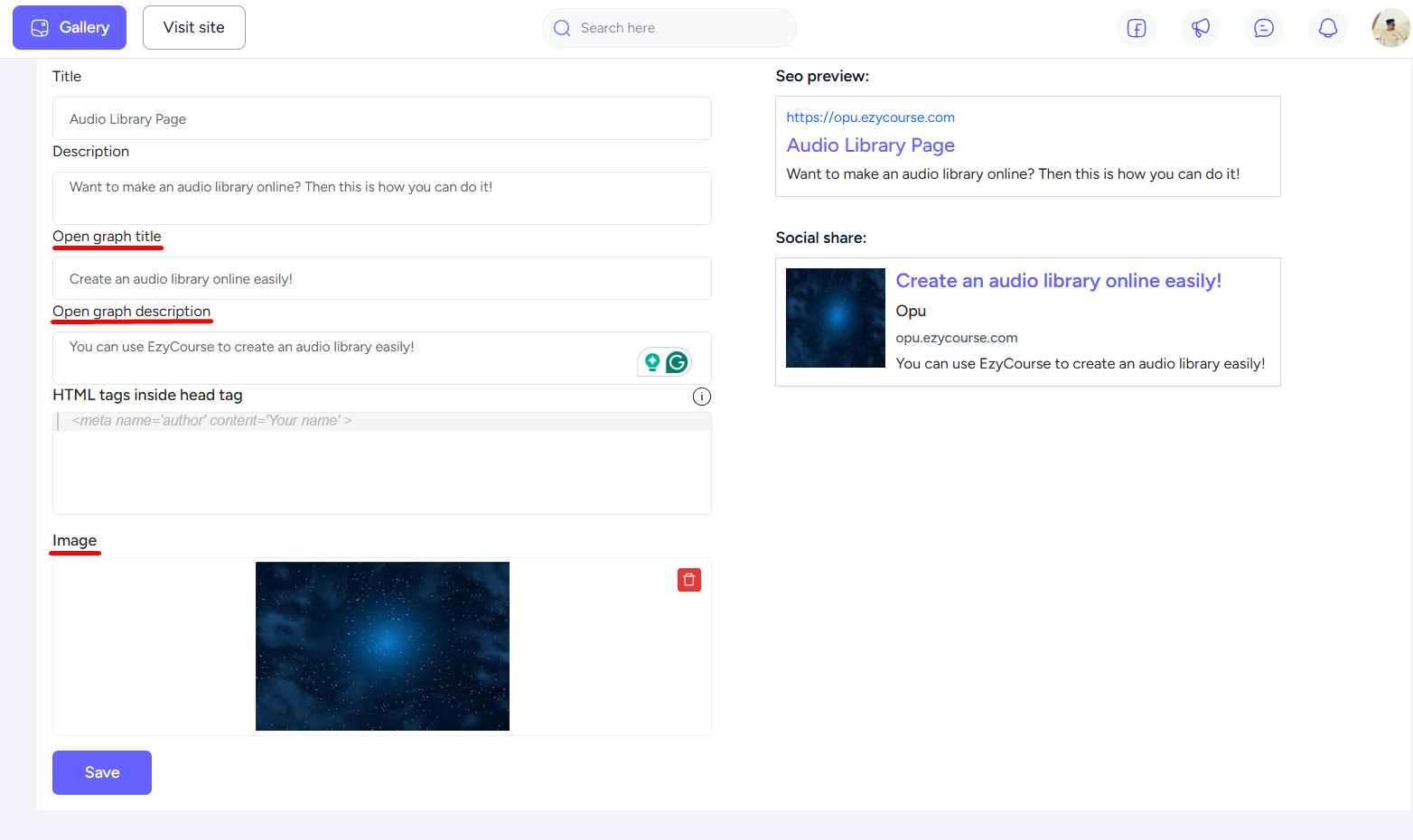
Task: Open the Gallery button
Action: click(70, 27)
